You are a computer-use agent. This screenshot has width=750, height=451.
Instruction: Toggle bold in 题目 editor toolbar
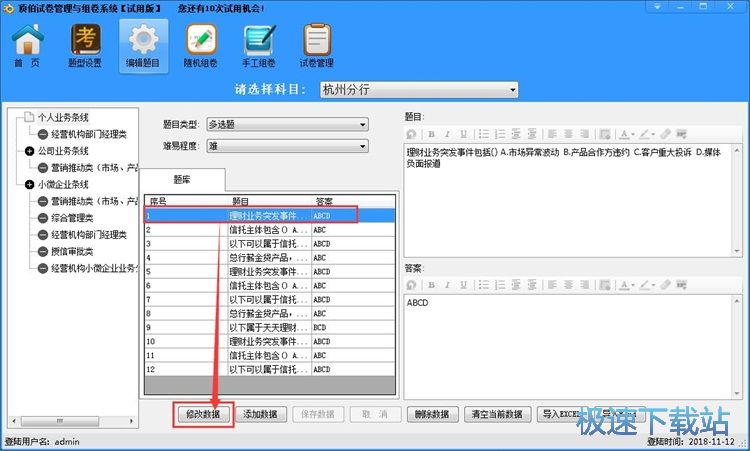[x=431, y=134]
